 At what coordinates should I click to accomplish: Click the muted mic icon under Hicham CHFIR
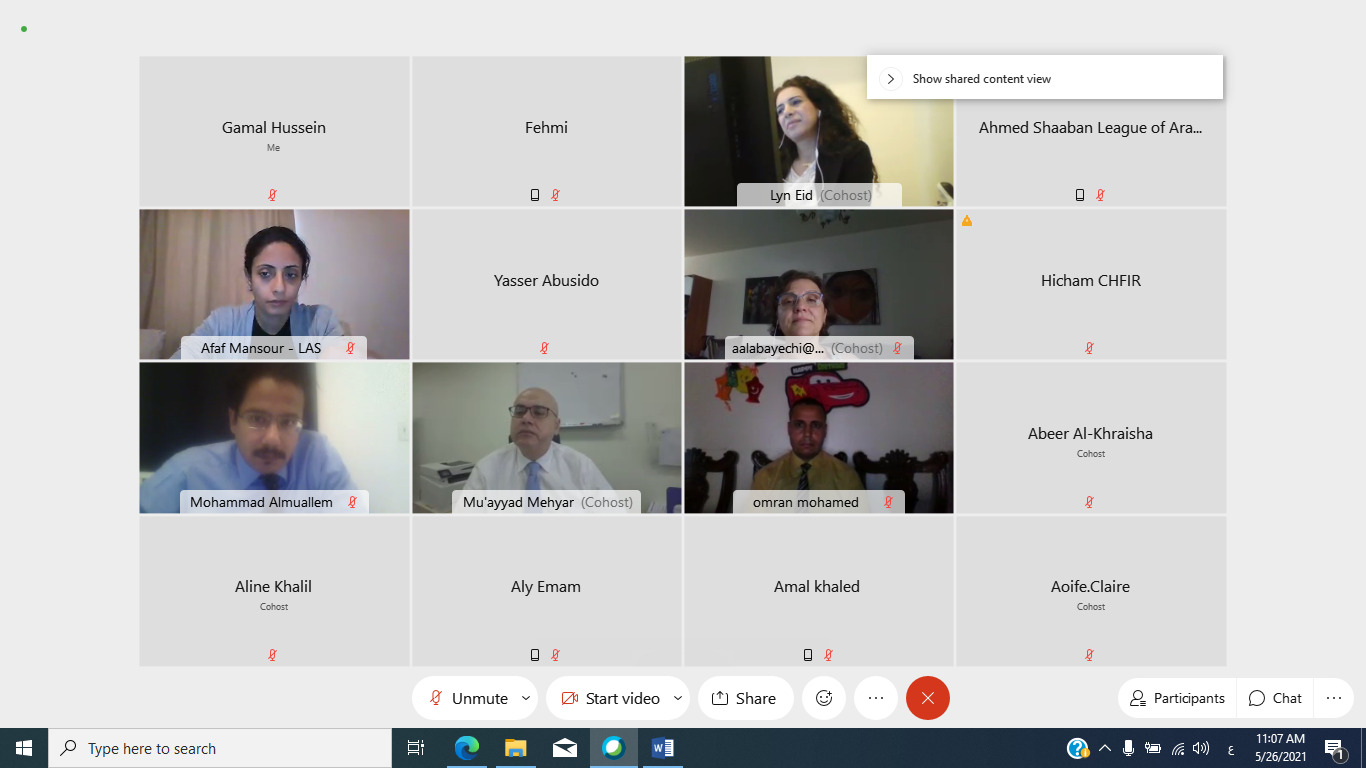click(x=1090, y=348)
